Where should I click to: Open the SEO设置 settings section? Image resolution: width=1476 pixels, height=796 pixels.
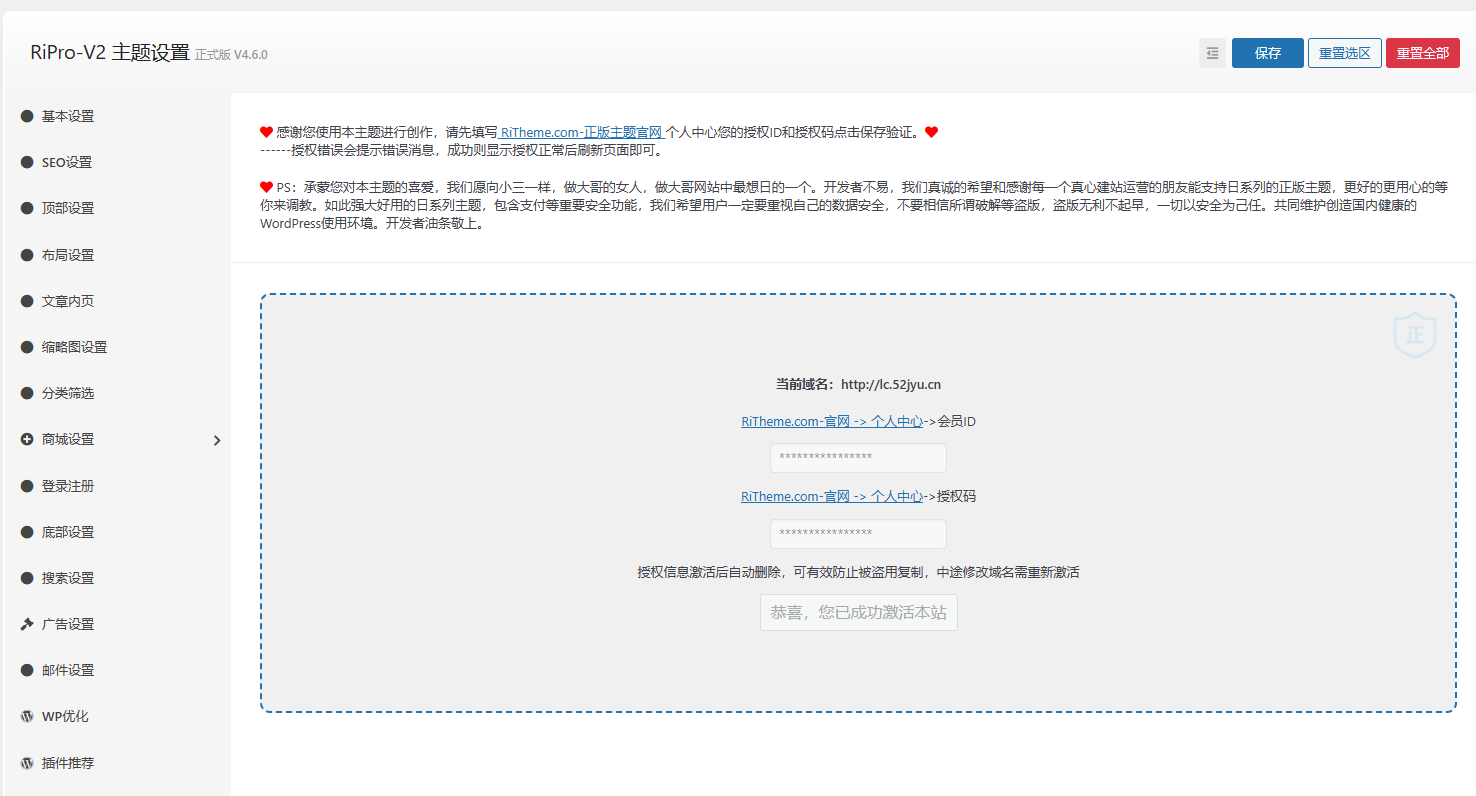pos(67,162)
